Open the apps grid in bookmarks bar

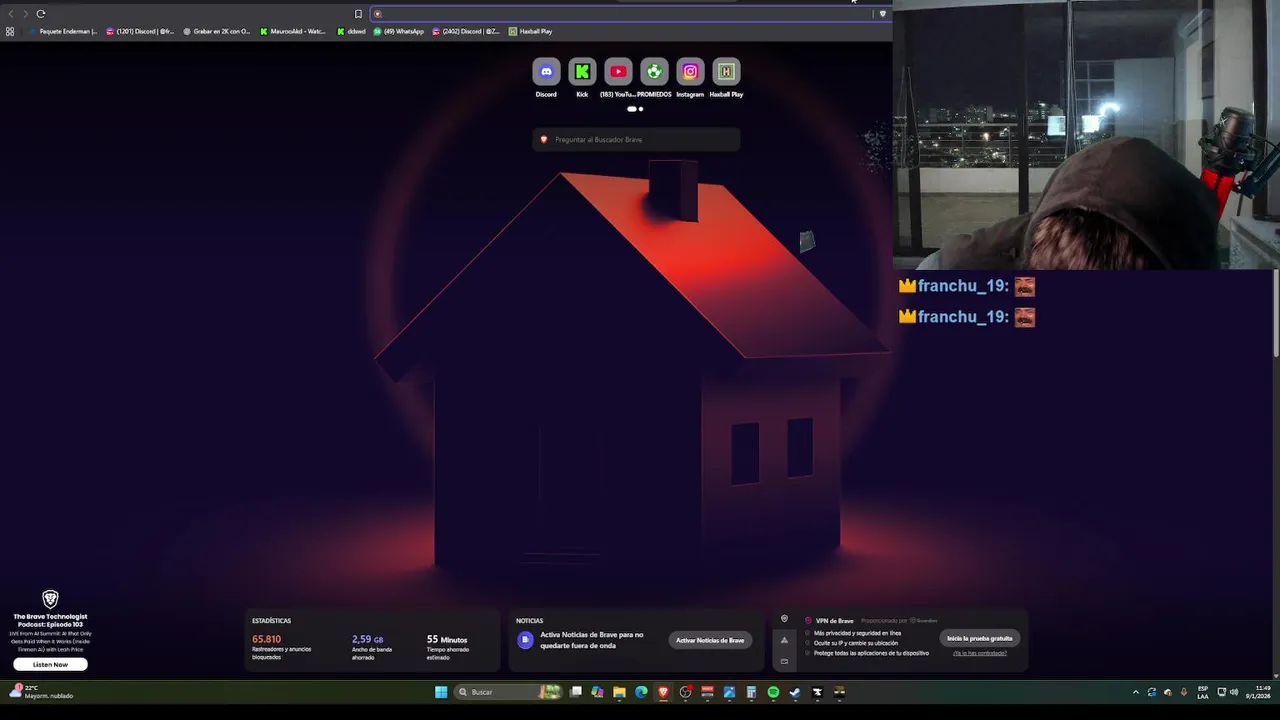[10, 31]
